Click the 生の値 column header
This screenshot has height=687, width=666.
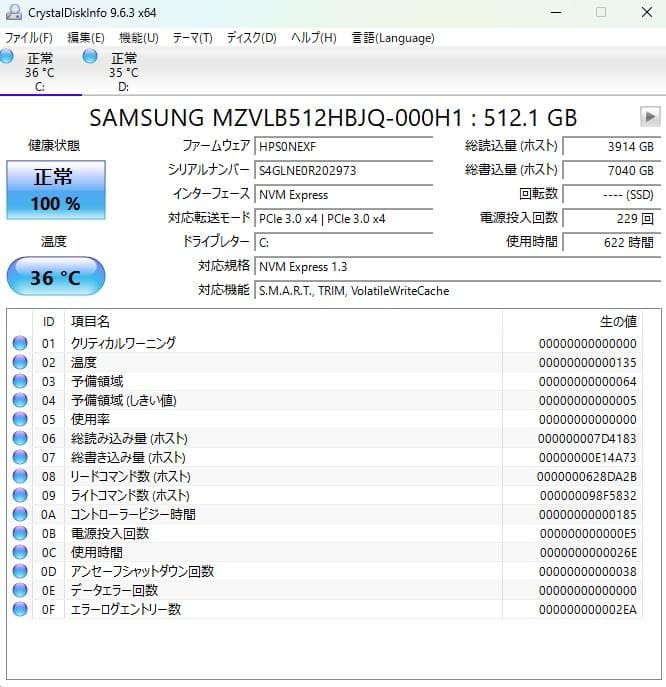click(x=572, y=322)
